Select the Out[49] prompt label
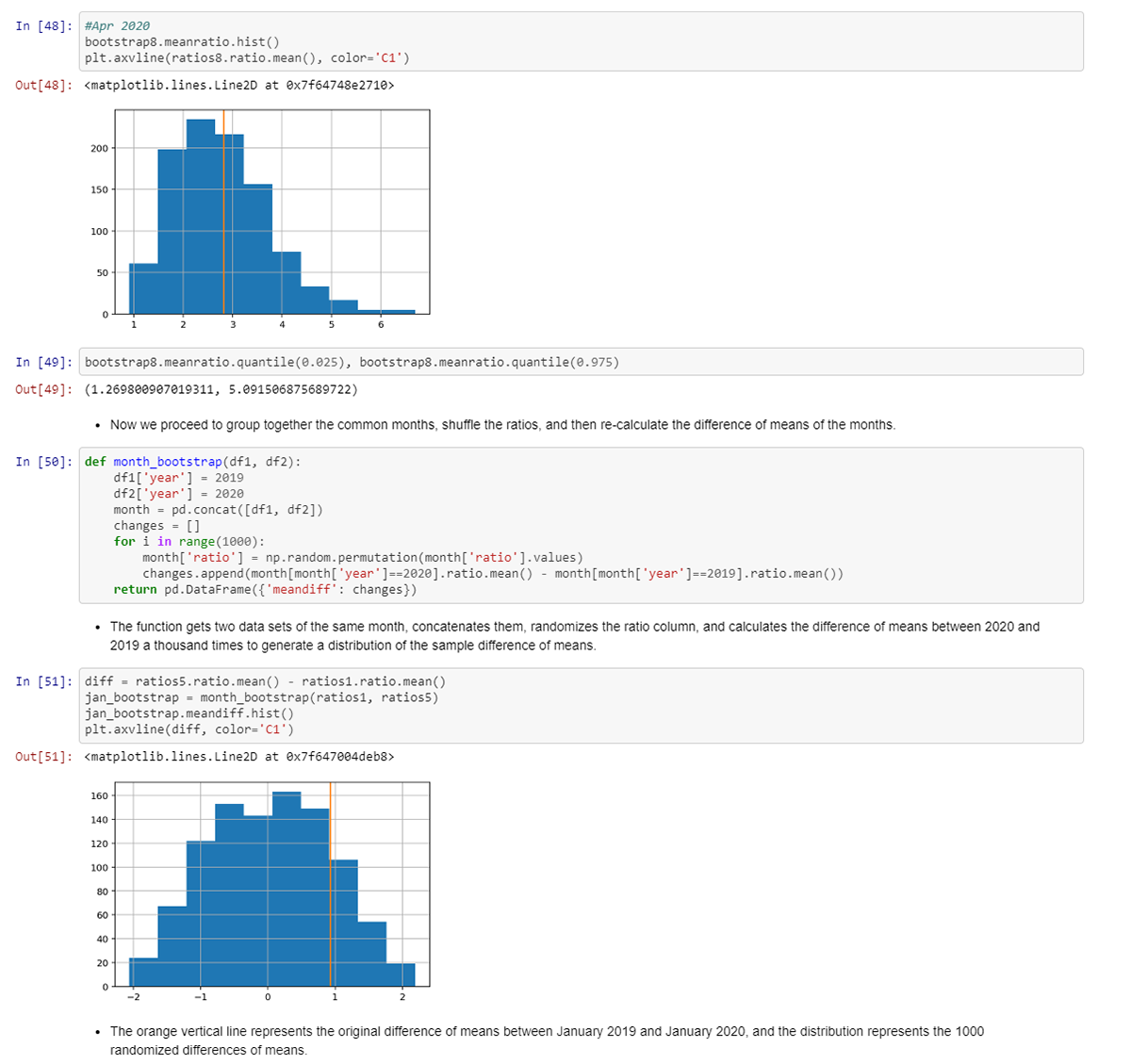 coord(43,389)
